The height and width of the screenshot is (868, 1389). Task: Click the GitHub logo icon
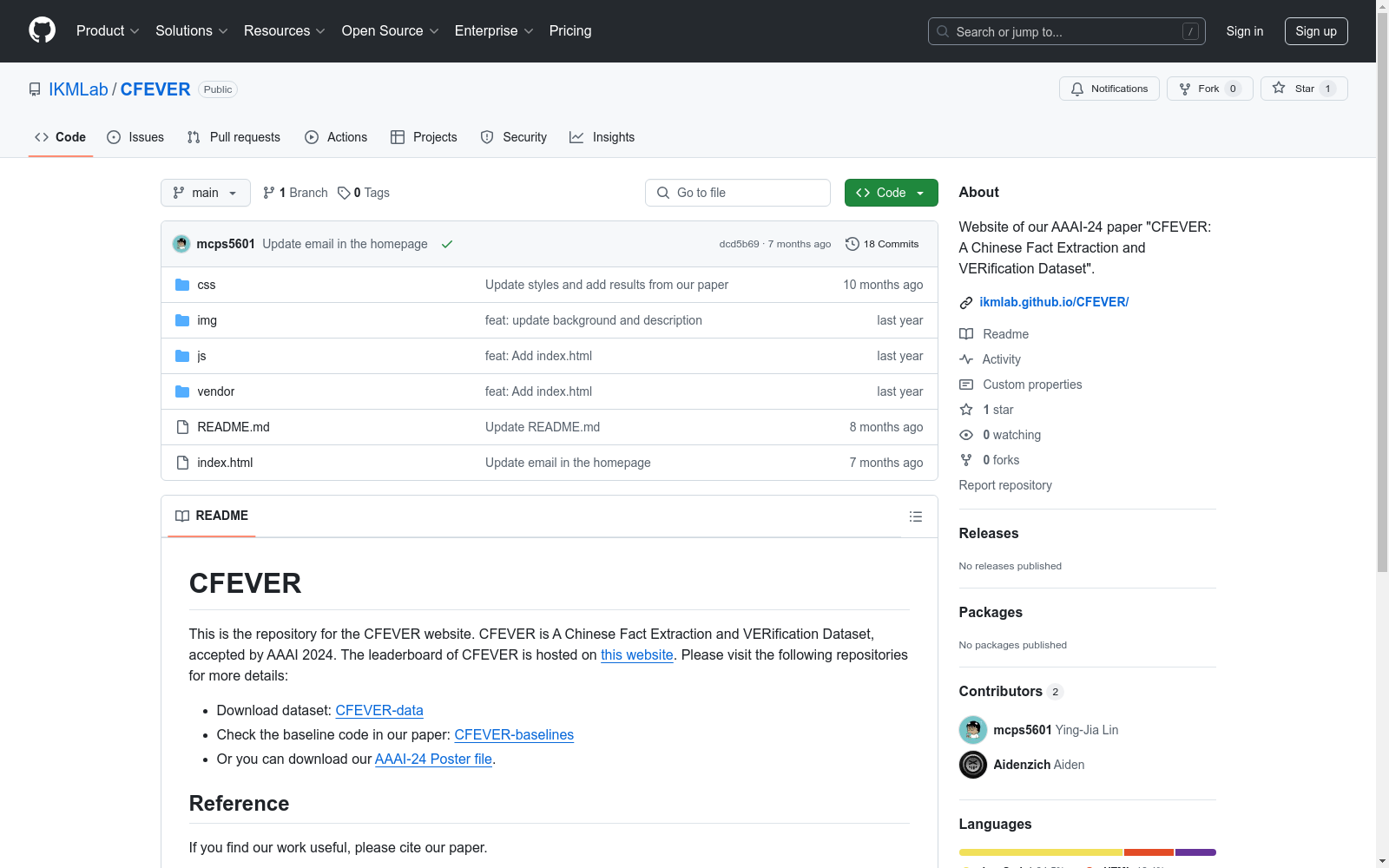(x=43, y=30)
